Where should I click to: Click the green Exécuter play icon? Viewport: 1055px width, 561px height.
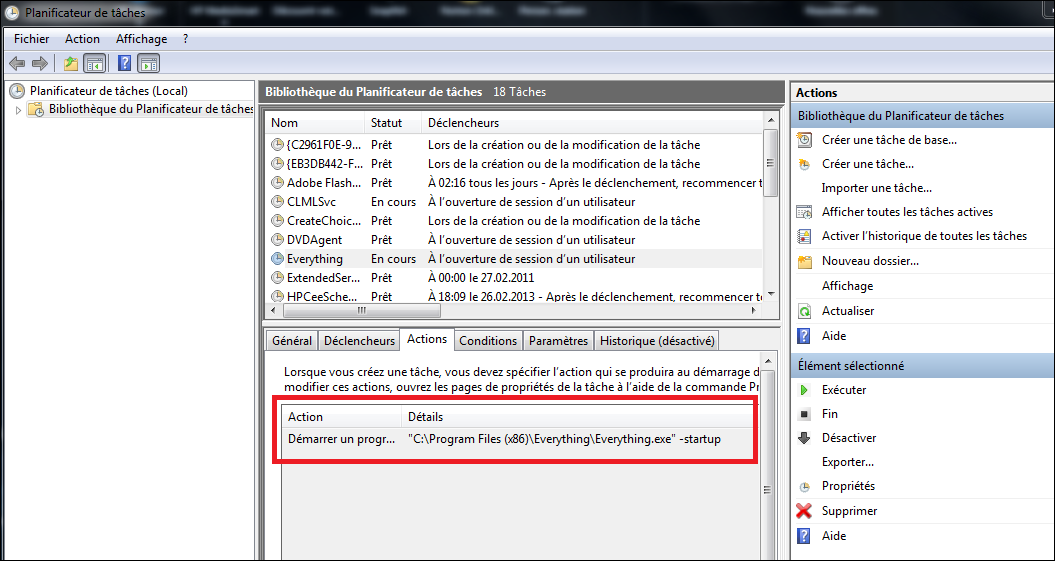pyautogui.click(x=804, y=390)
